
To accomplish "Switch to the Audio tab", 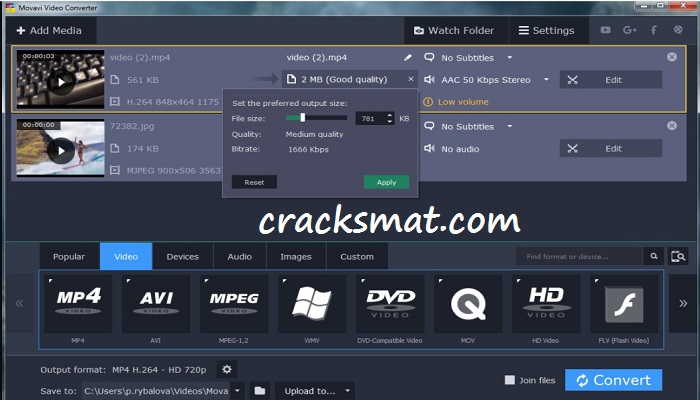I will (240, 257).
